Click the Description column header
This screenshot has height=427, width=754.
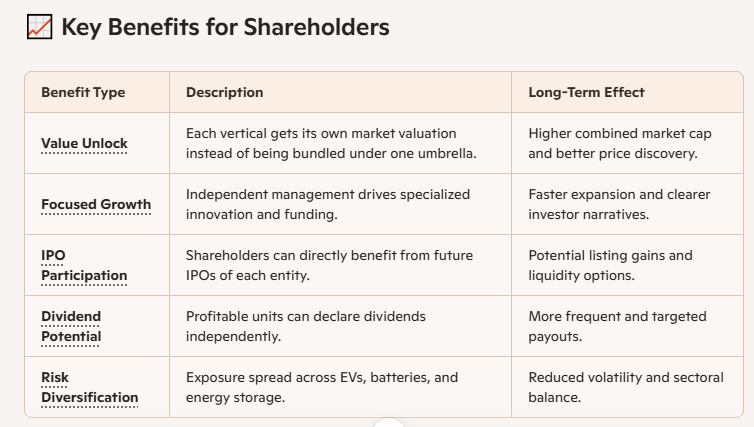[x=225, y=92]
